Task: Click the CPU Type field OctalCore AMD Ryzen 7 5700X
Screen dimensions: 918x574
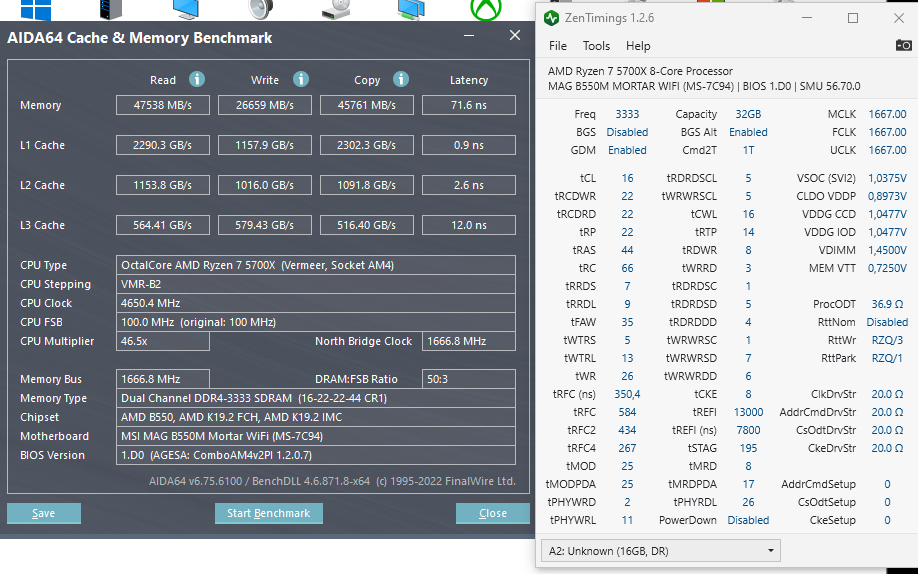Action: pos(316,265)
